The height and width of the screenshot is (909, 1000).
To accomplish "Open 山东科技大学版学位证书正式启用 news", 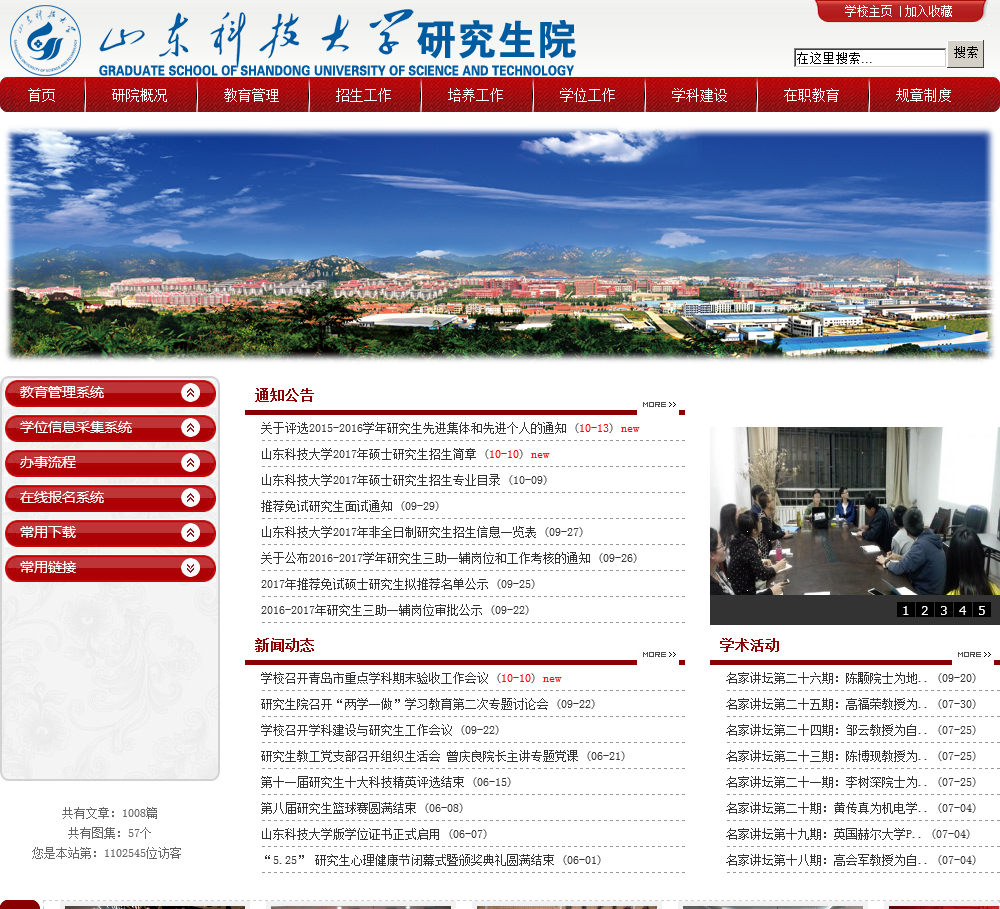I will pos(350,834).
